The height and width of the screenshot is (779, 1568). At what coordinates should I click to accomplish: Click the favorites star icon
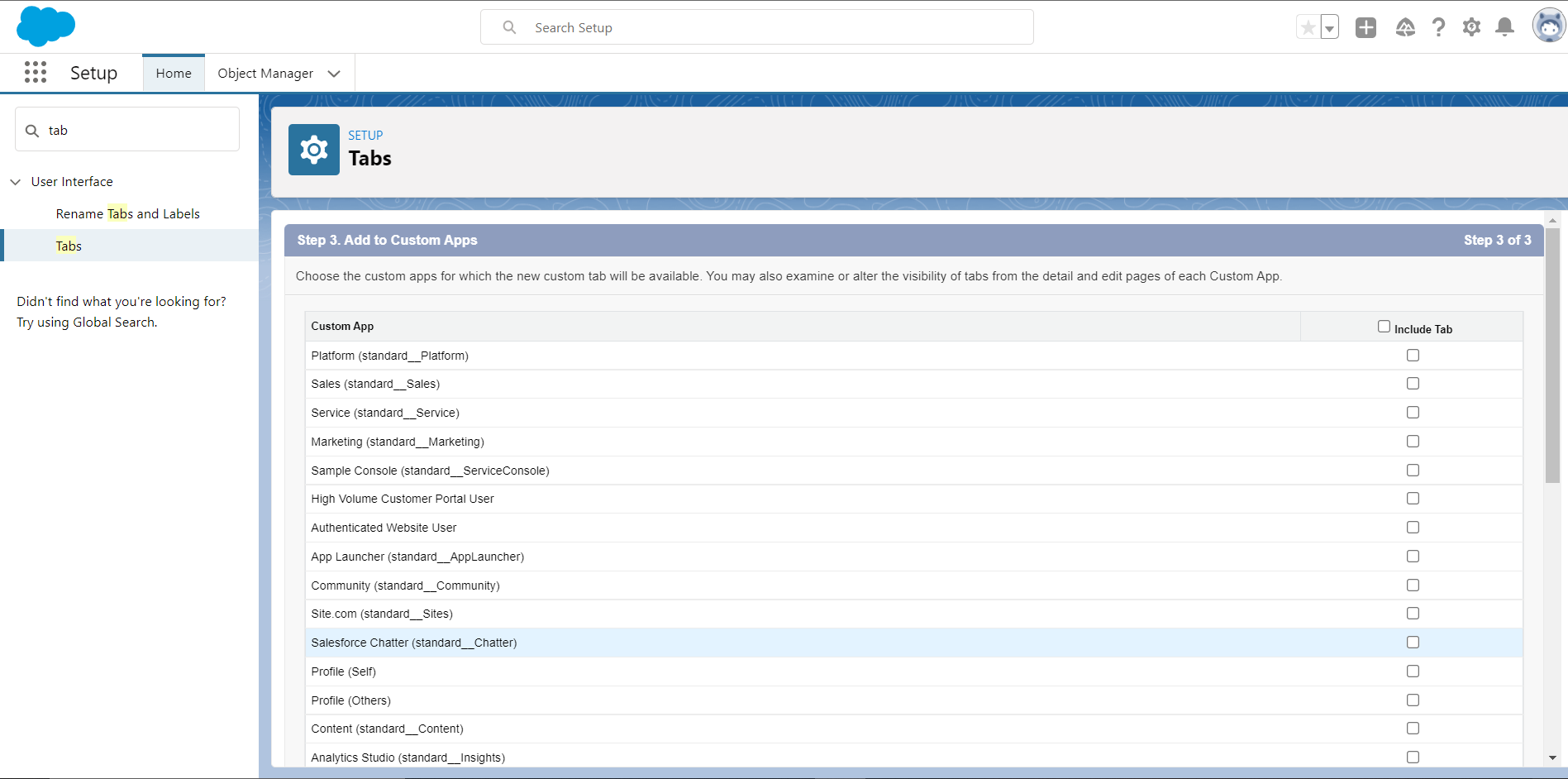coord(1308,28)
